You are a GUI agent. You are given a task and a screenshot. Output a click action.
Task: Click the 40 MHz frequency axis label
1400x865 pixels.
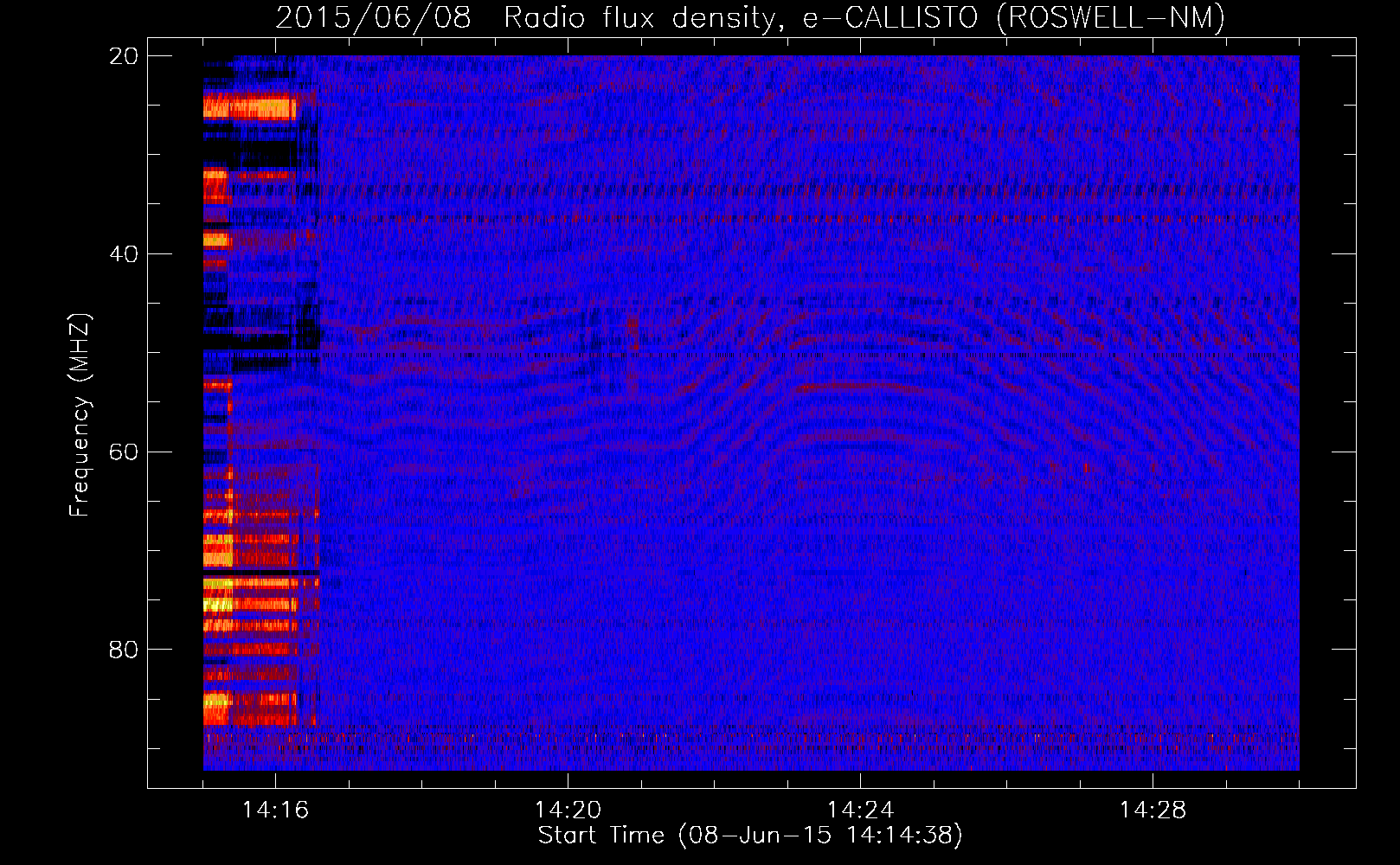coord(124,254)
